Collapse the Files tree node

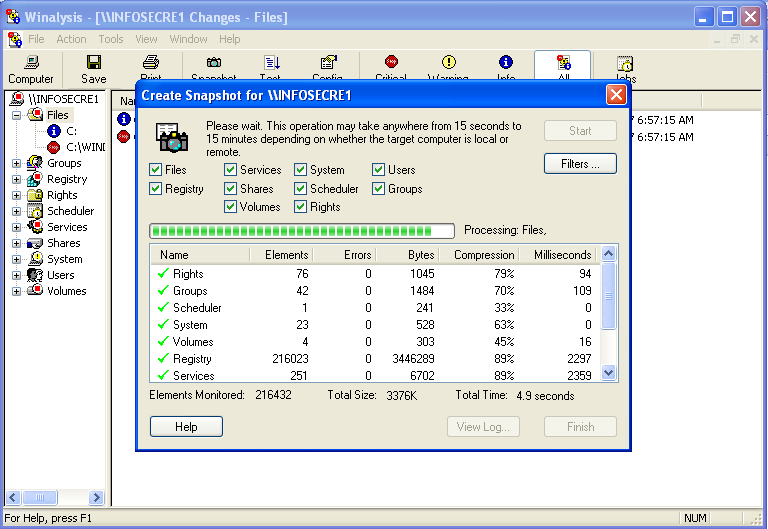click(16, 115)
